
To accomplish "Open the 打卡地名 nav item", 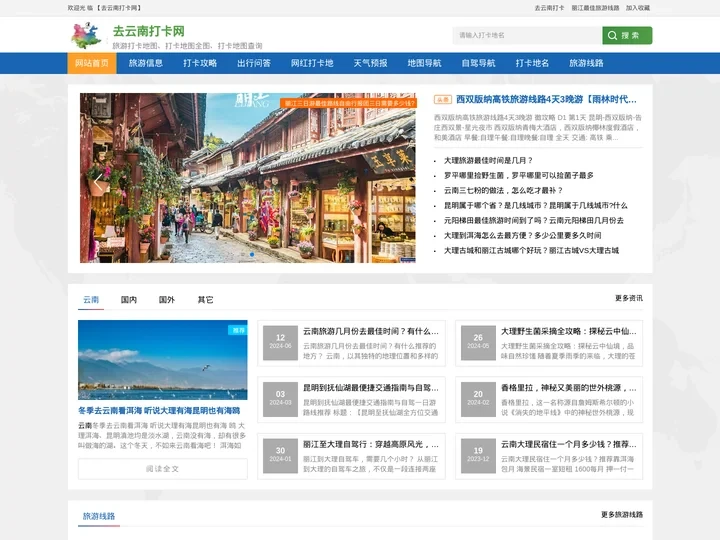I will 532,63.
